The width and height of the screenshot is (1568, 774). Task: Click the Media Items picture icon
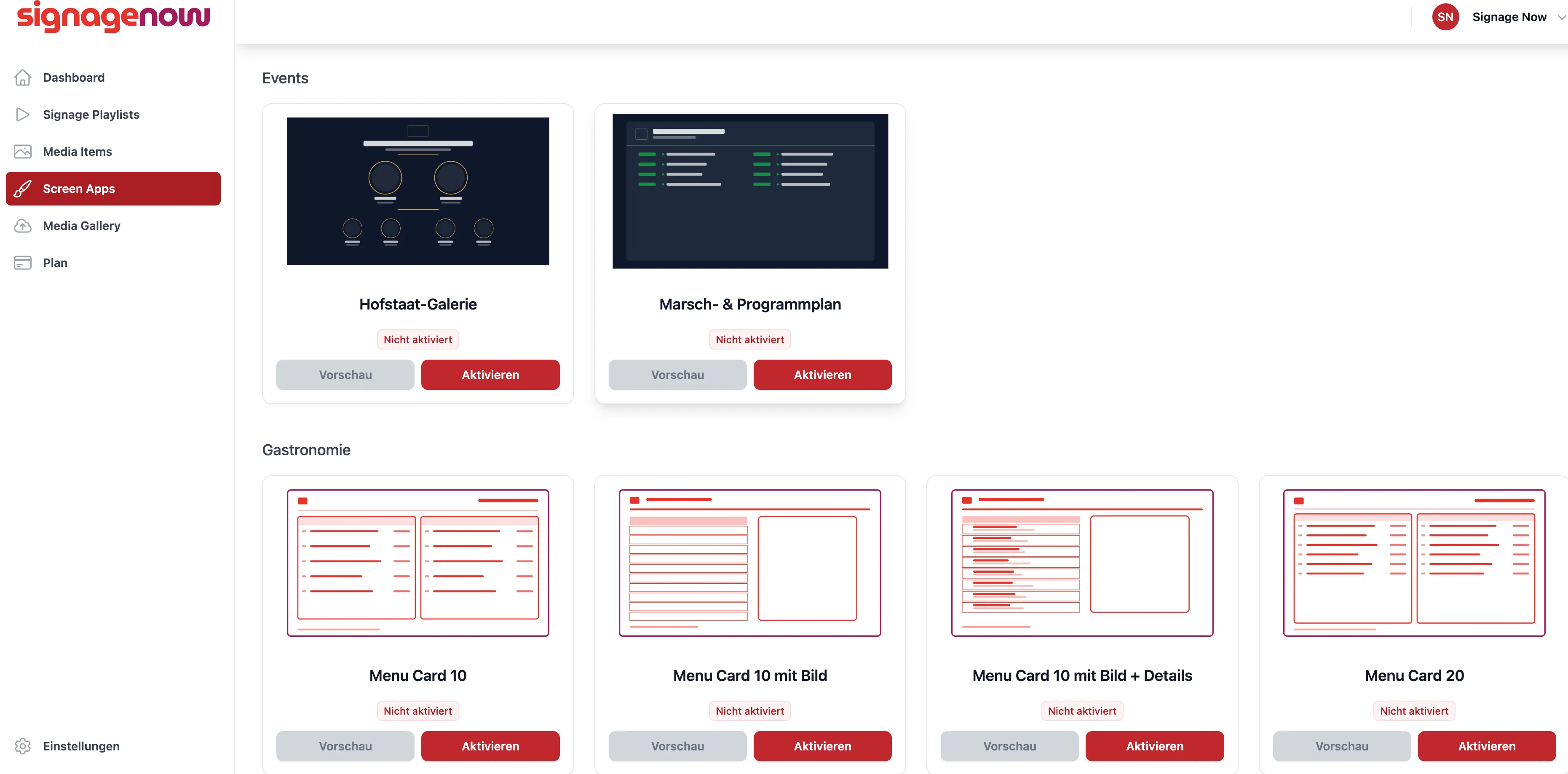pyautogui.click(x=22, y=152)
